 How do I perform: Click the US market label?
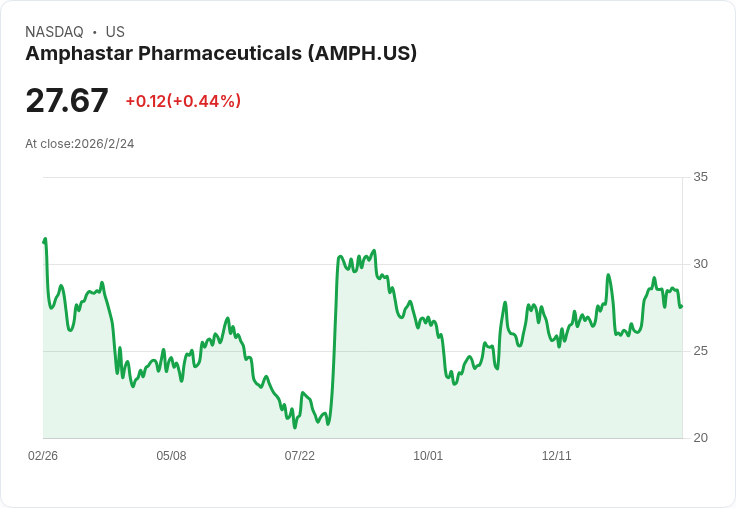pos(115,32)
